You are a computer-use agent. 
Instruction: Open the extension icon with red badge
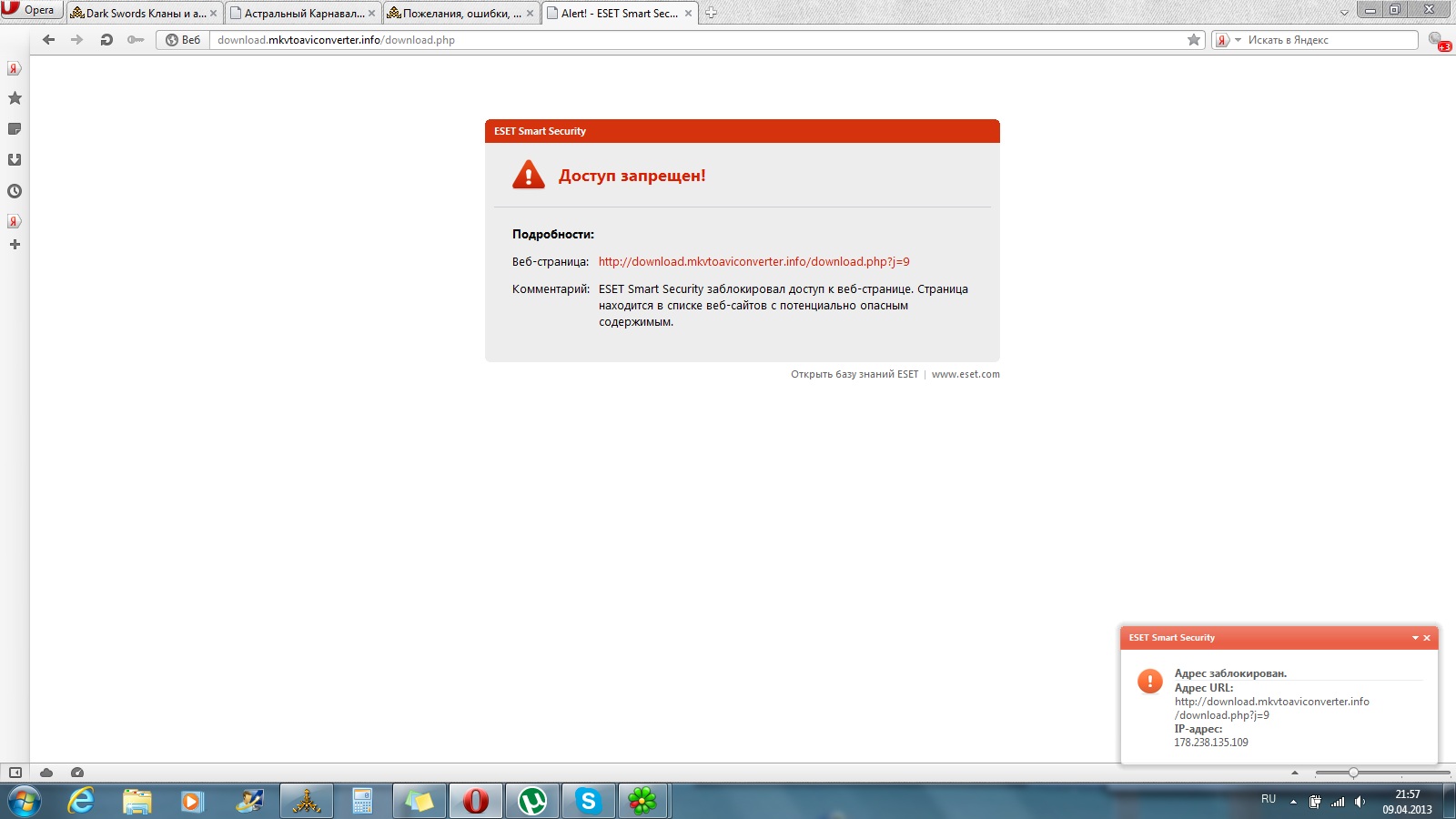point(1439,41)
